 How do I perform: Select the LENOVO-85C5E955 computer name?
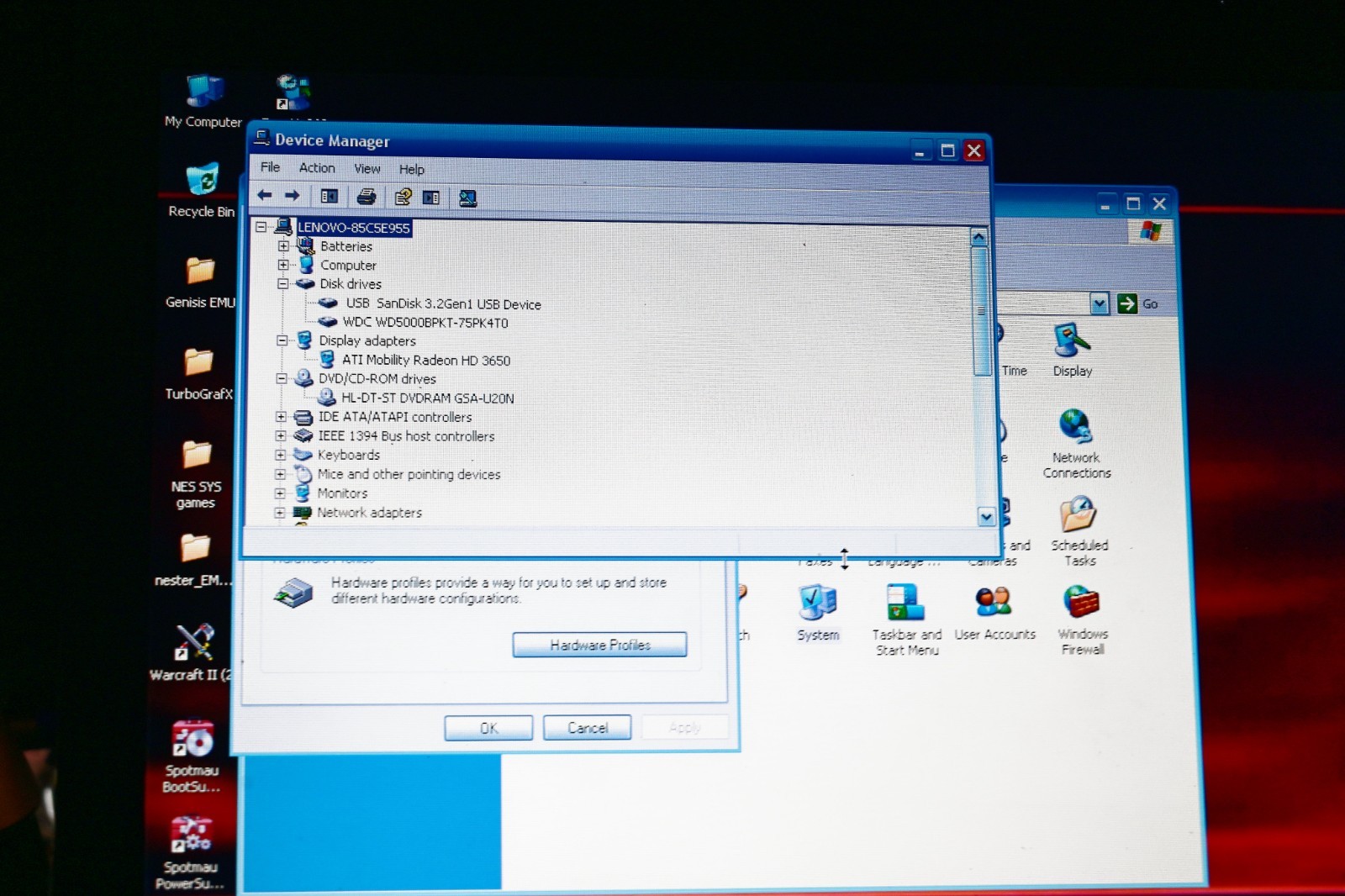(x=354, y=228)
